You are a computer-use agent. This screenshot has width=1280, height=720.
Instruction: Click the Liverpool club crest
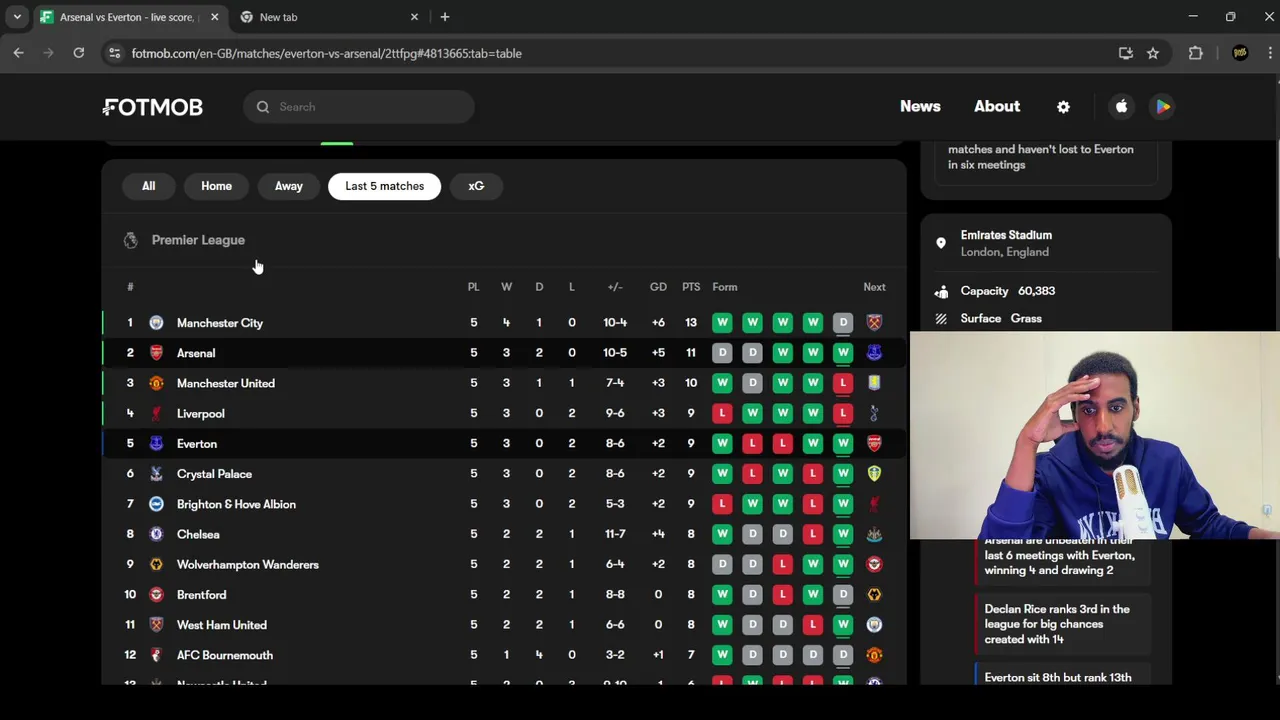156,413
